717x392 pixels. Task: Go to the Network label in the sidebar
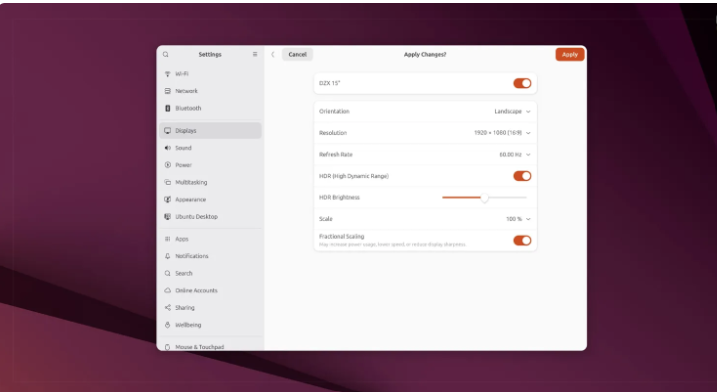[x=187, y=91]
